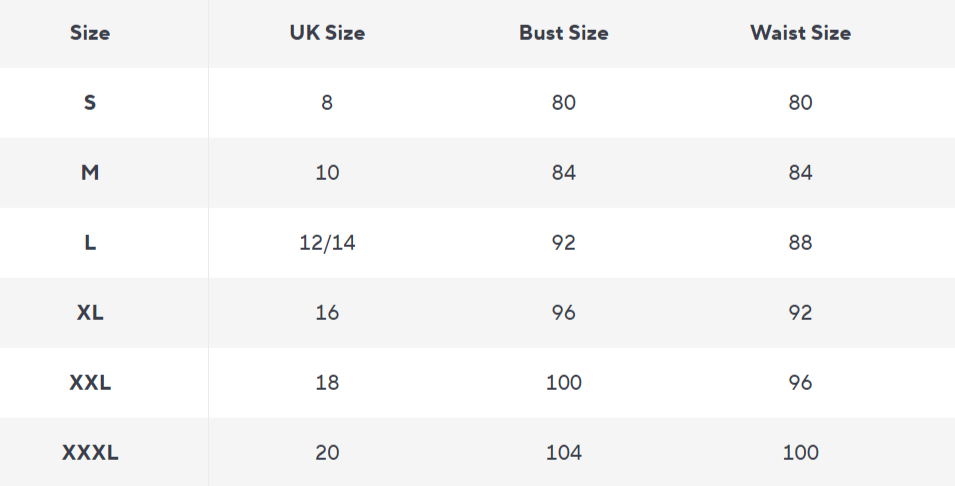955x486 pixels.
Task: Select the XL size row label
Action: (90, 313)
